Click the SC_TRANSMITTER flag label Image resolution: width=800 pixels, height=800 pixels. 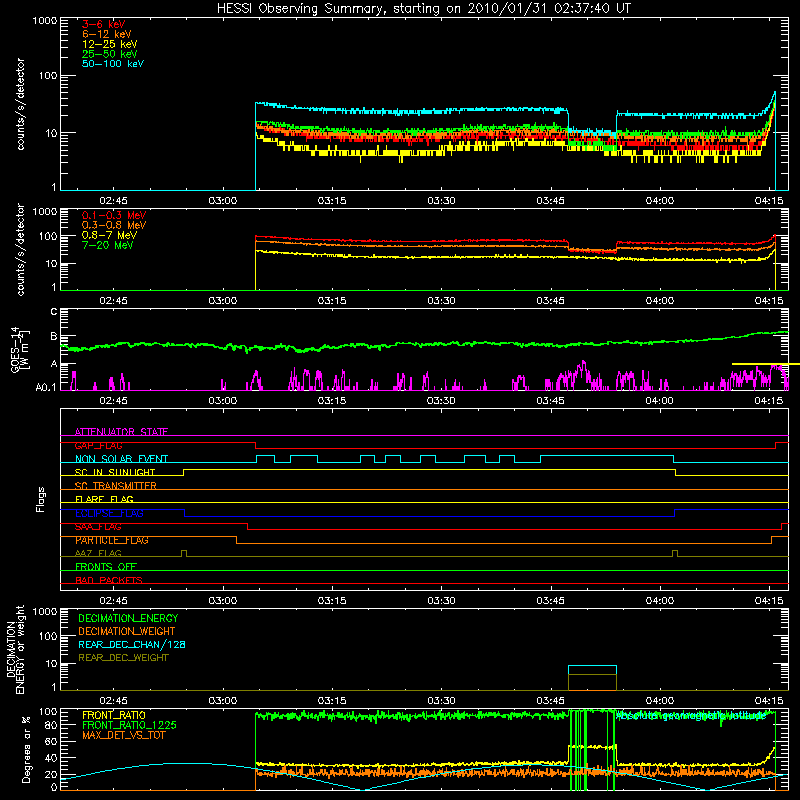click(x=115, y=486)
